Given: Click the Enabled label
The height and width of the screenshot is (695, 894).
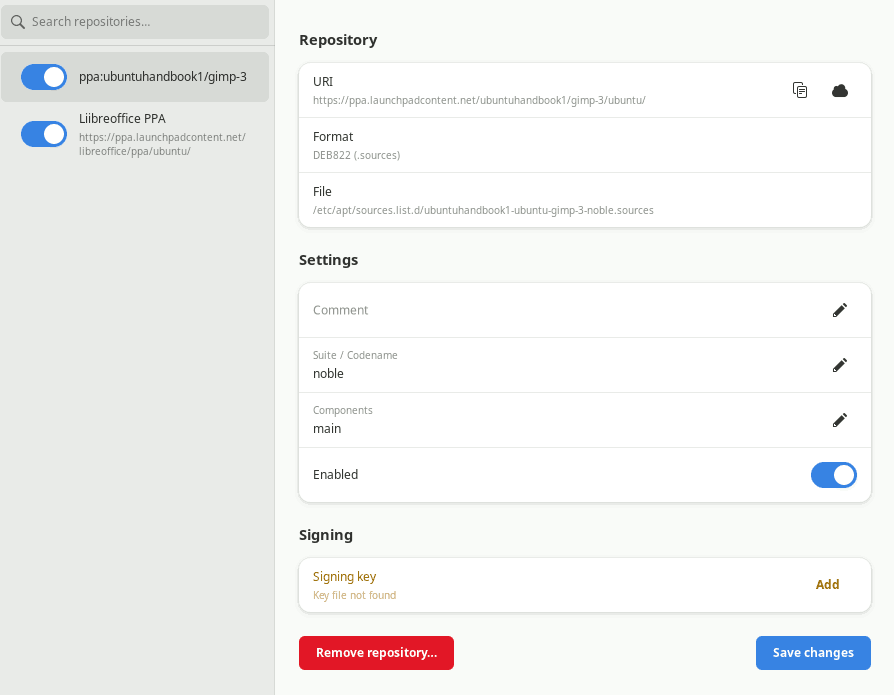Looking at the screenshot, I should 335,474.
